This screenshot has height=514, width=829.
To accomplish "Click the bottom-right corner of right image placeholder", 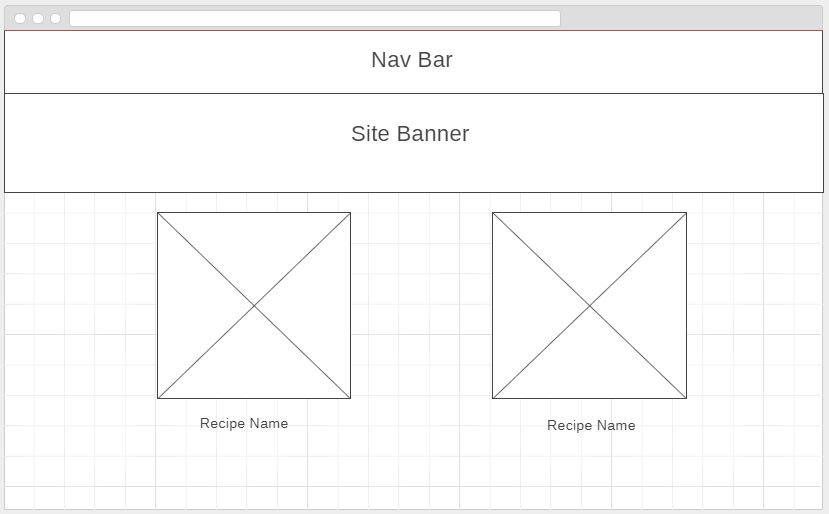I will pyautogui.click(x=686, y=398).
